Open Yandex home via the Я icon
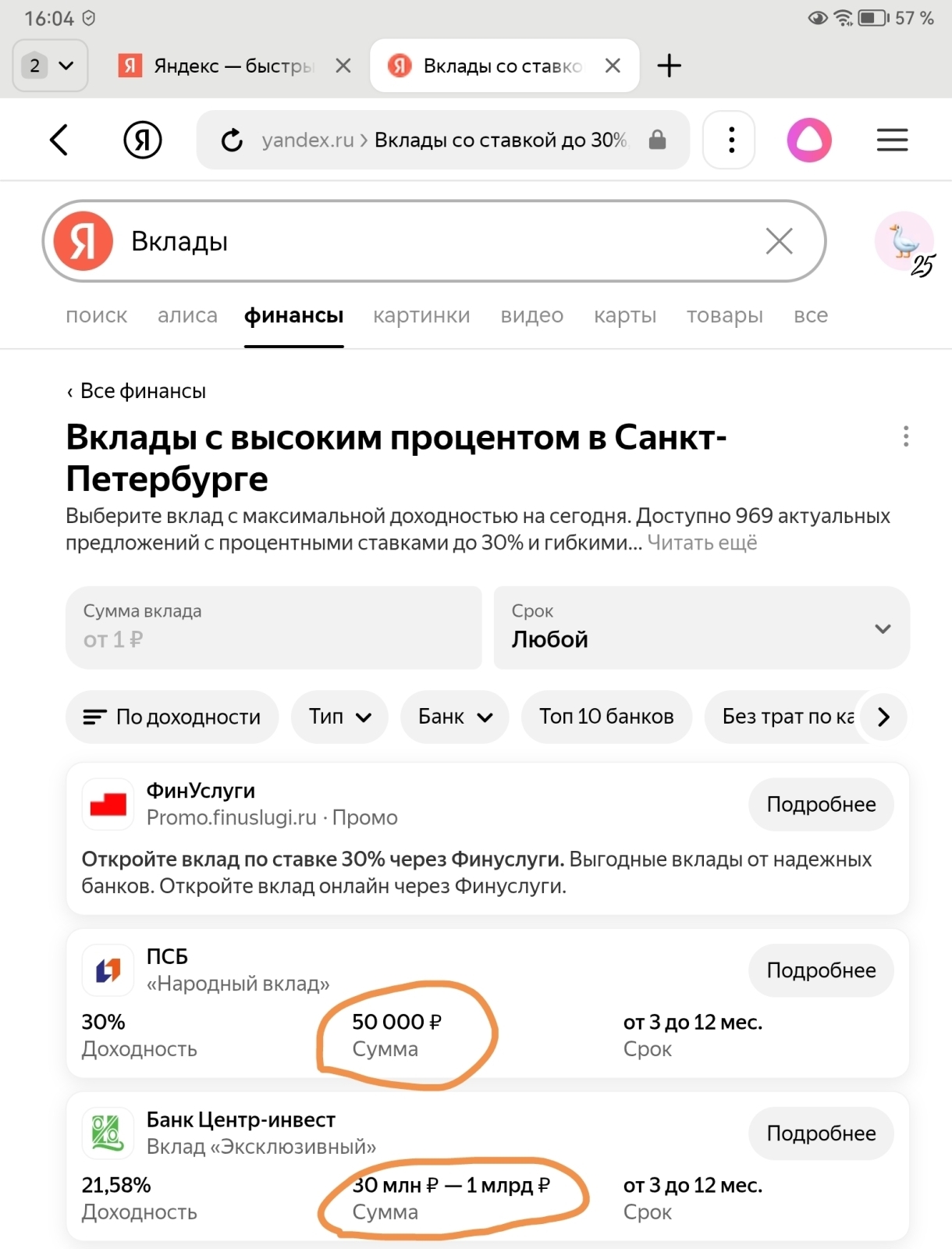 [143, 141]
